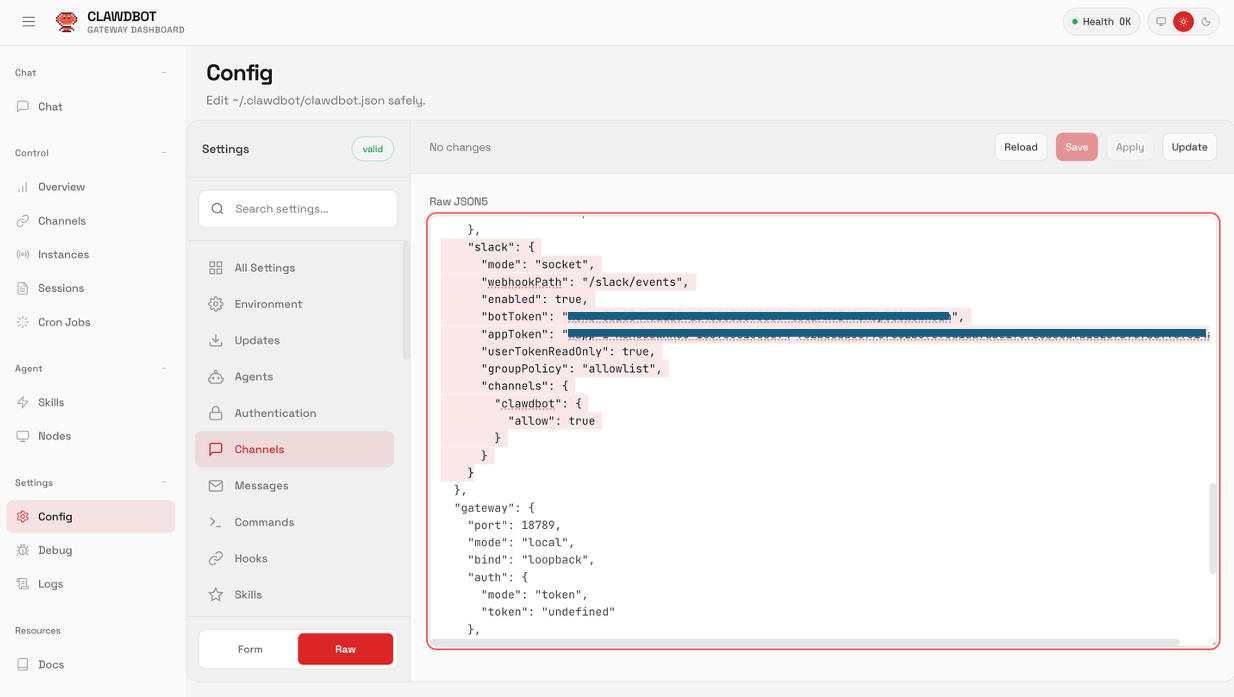The image size is (1234, 697).
Task: Select the Raw view tab
Action: (345, 649)
